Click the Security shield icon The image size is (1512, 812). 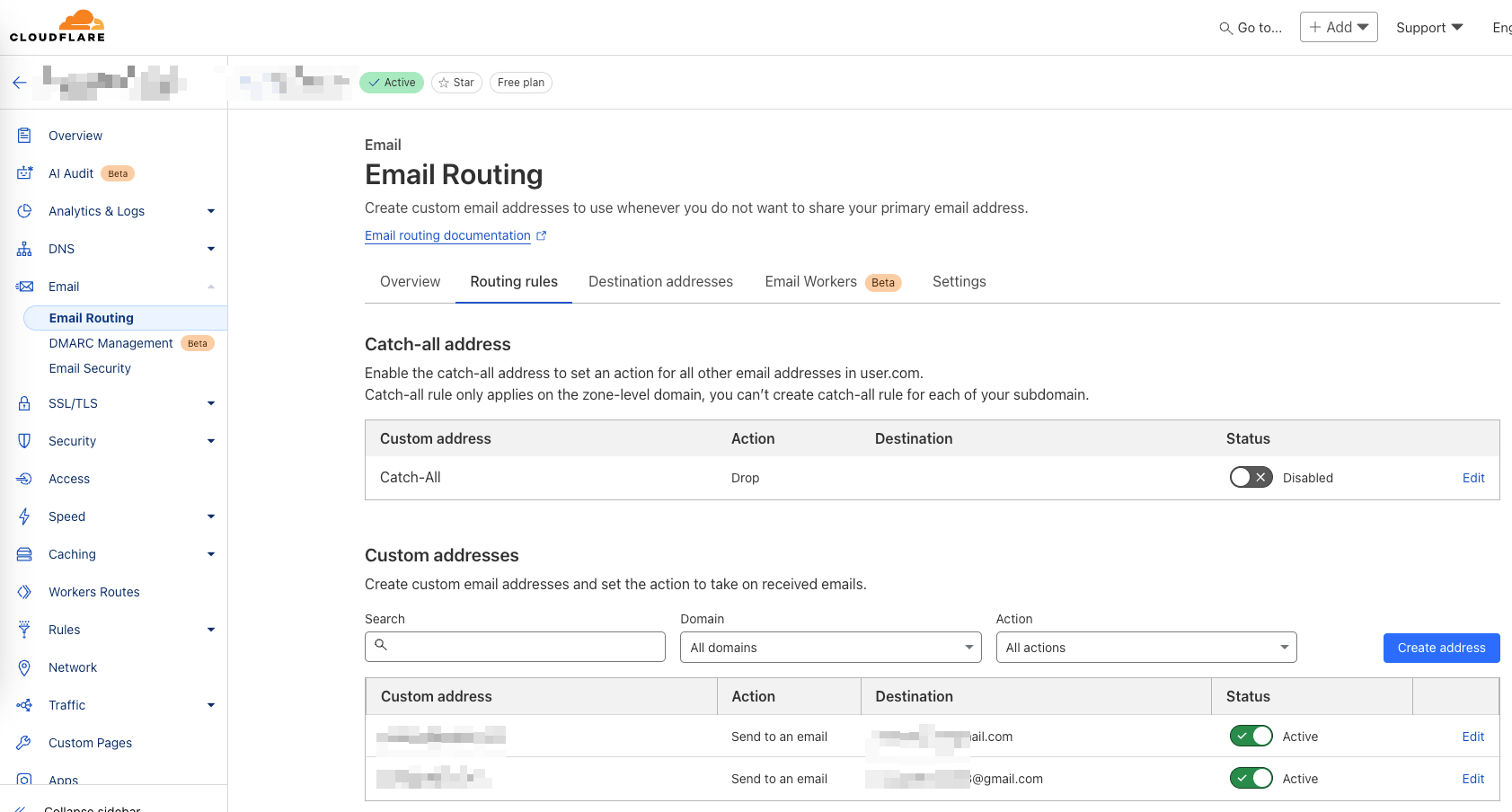pos(24,441)
